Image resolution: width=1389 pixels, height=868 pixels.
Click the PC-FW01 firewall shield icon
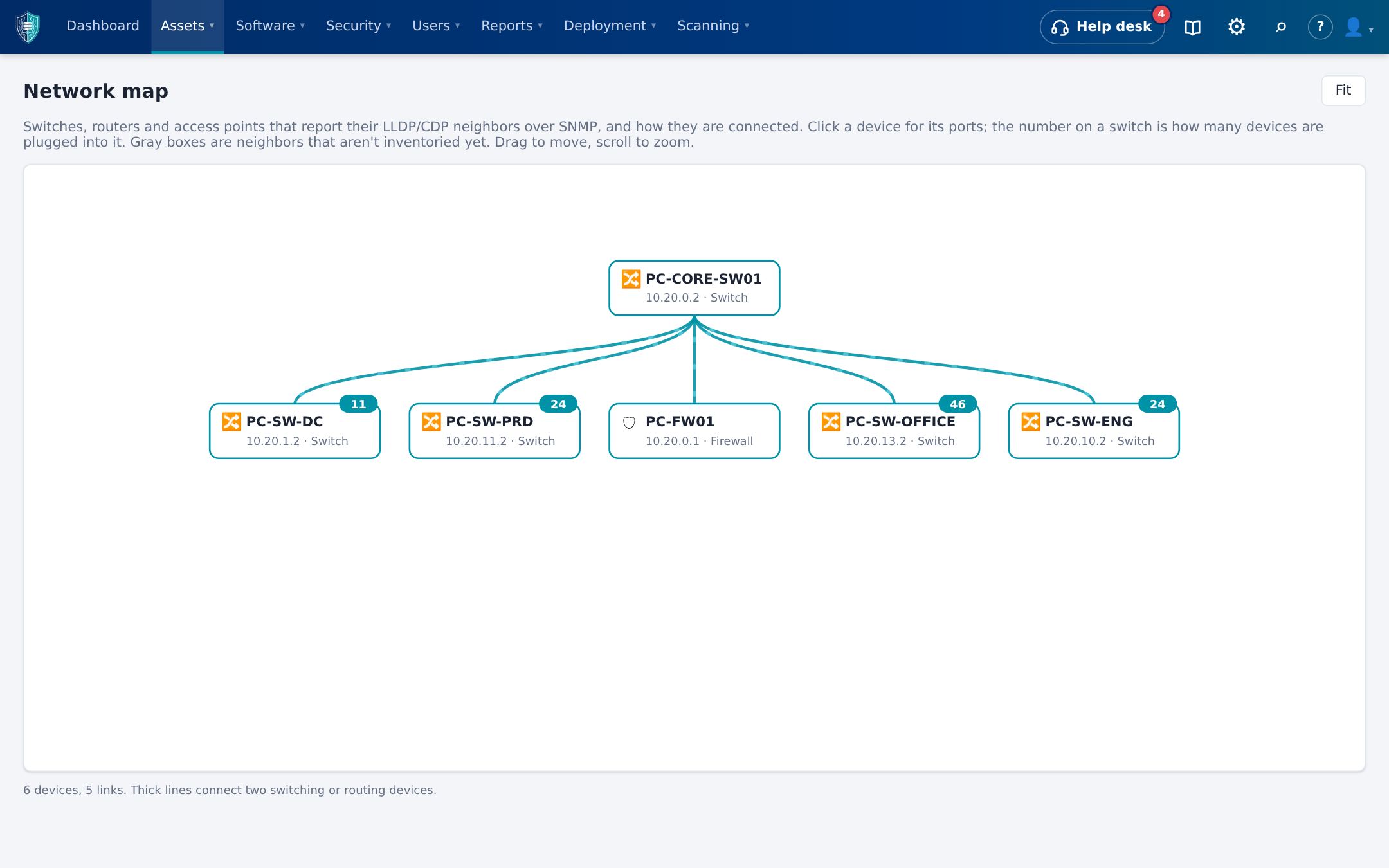(629, 422)
